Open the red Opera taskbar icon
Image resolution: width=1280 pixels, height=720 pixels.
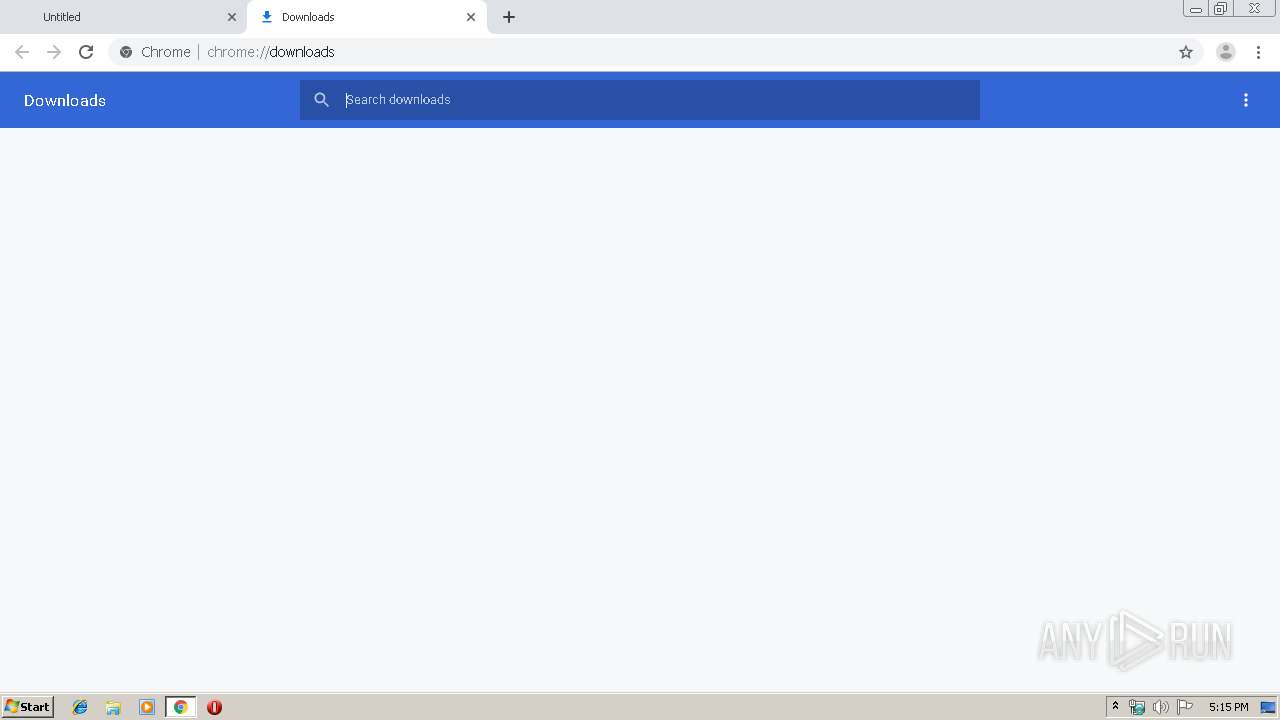pyautogui.click(x=214, y=707)
